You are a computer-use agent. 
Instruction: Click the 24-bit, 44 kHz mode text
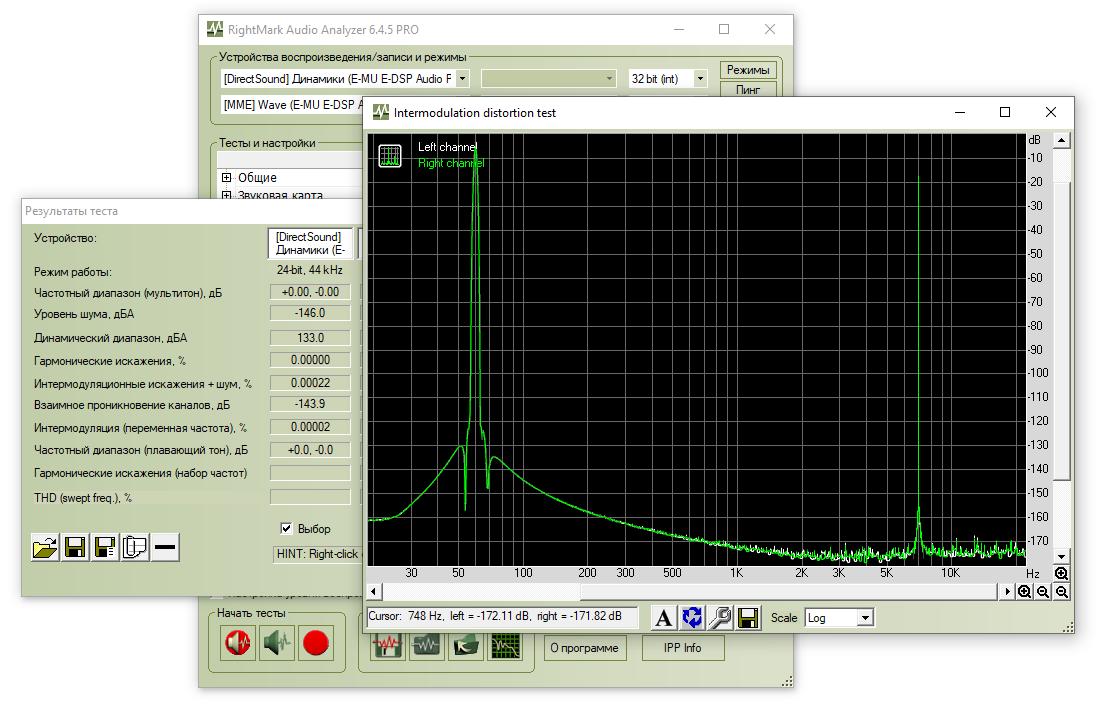(x=310, y=270)
